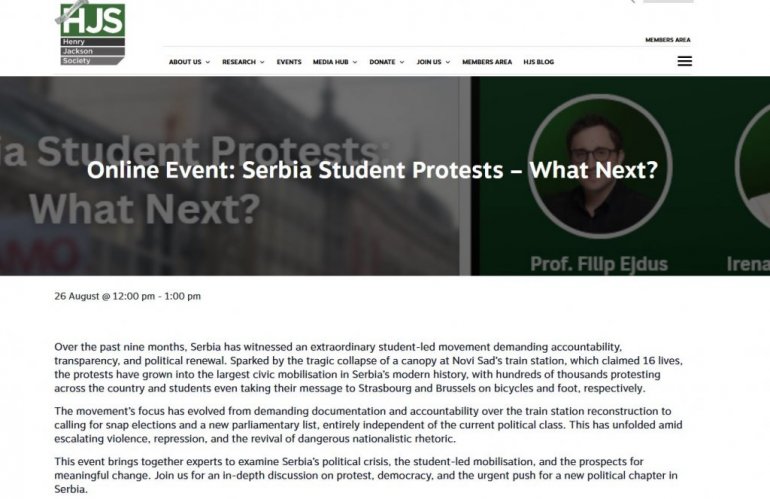Viewport: 770px width, 499px height.
Task: Click the Prof. Filip Ejdus name label
Action: coord(599,264)
